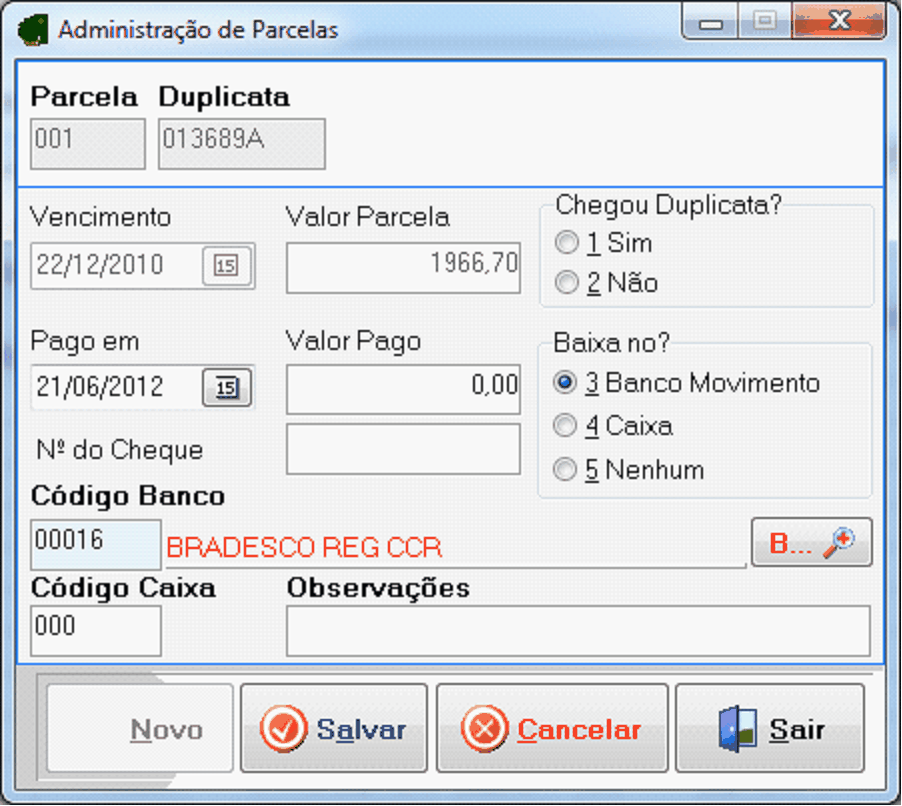
Task: Focus the Nº do Cheque field
Action: [x=403, y=449]
